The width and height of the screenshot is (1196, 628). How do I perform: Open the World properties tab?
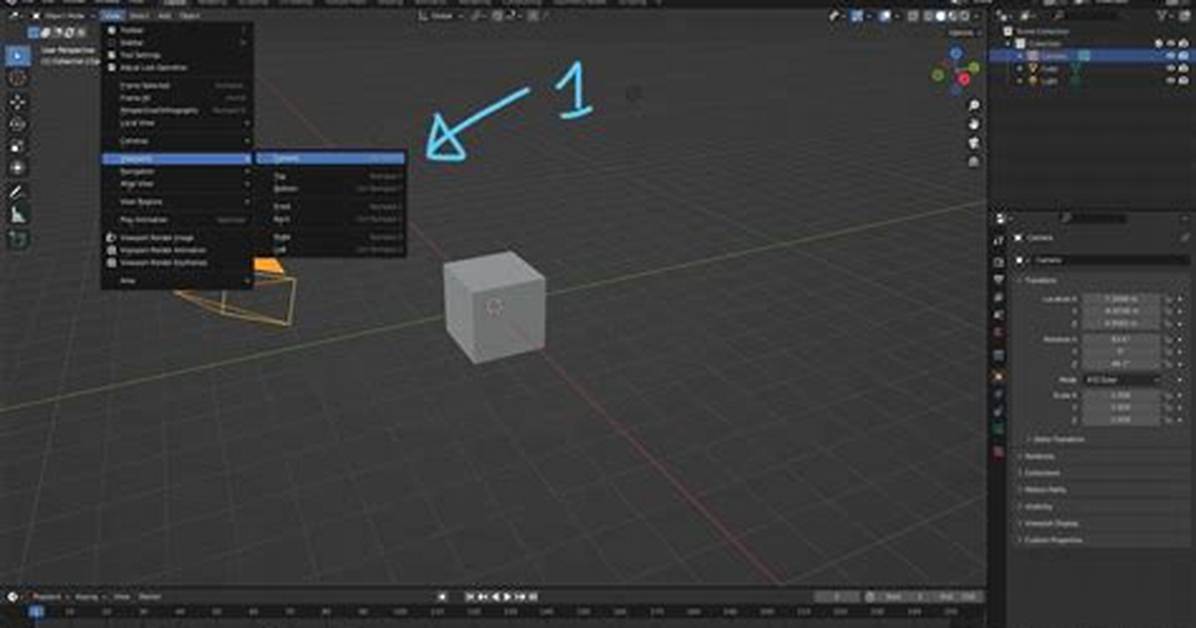click(999, 333)
